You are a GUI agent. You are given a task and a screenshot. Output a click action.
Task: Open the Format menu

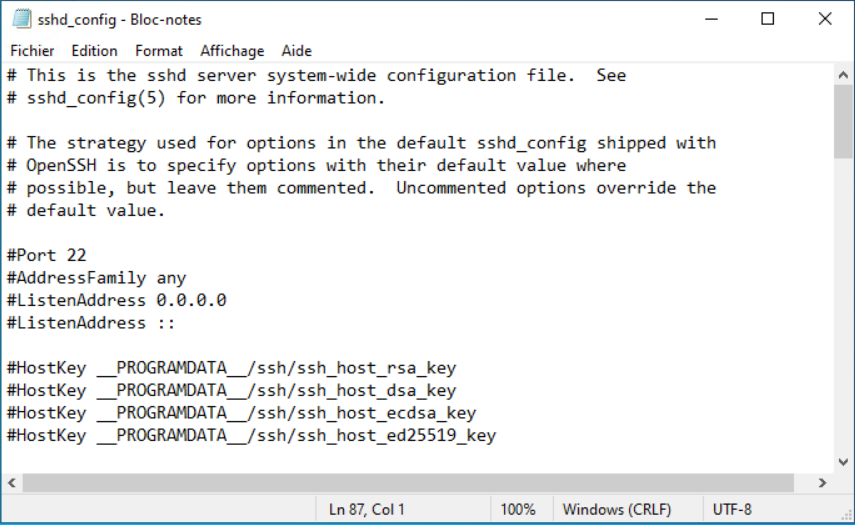point(159,50)
